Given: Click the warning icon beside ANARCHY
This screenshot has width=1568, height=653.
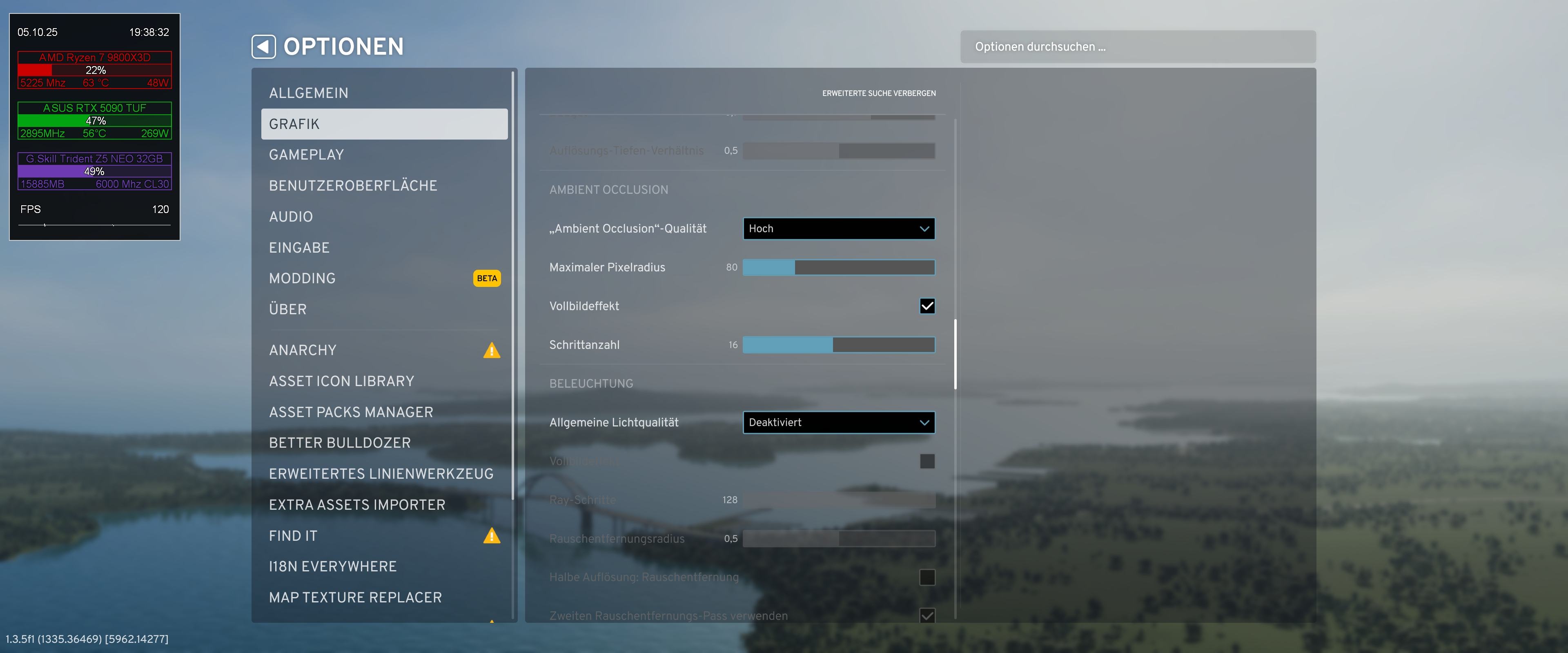Looking at the screenshot, I should [x=491, y=351].
